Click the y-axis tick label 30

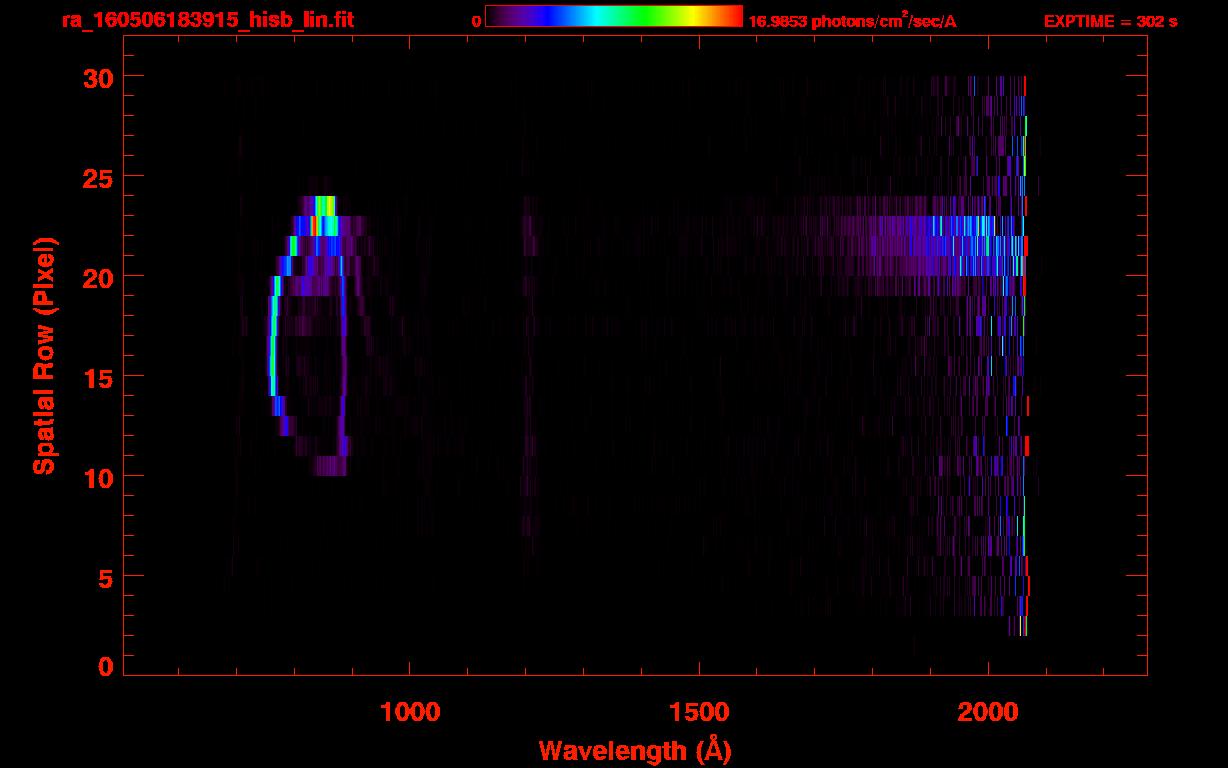pyautogui.click(x=100, y=77)
